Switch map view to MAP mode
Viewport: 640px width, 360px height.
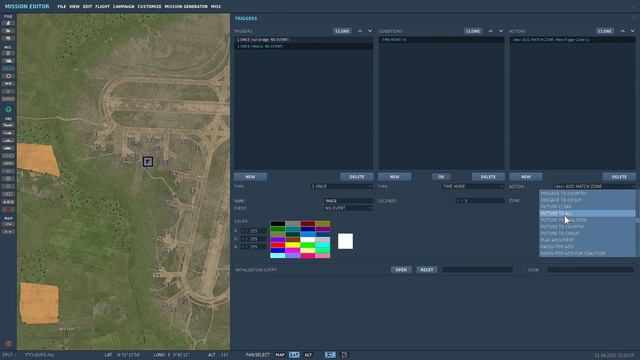coord(280,355)
